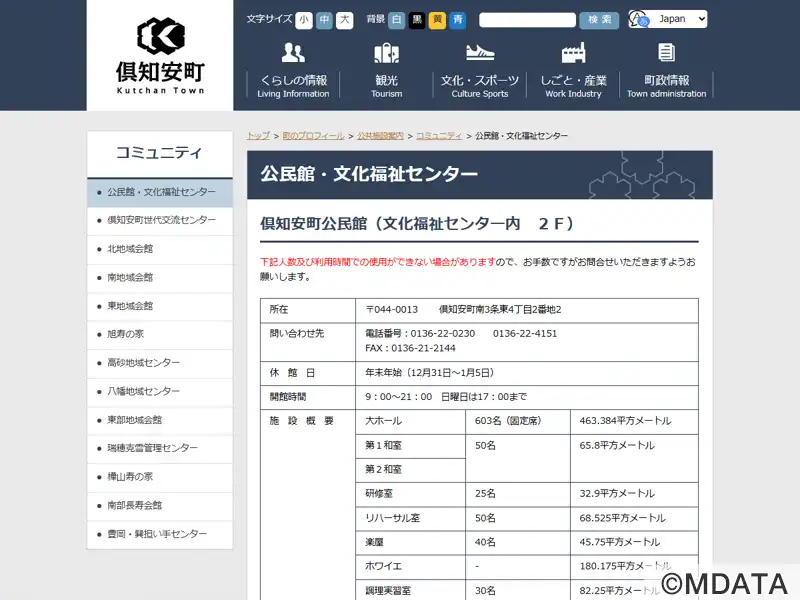The width and height of the screenshot is (800, 600).
Task: Open the 文化・スポーツ sneaker icon
Action: 480,53
